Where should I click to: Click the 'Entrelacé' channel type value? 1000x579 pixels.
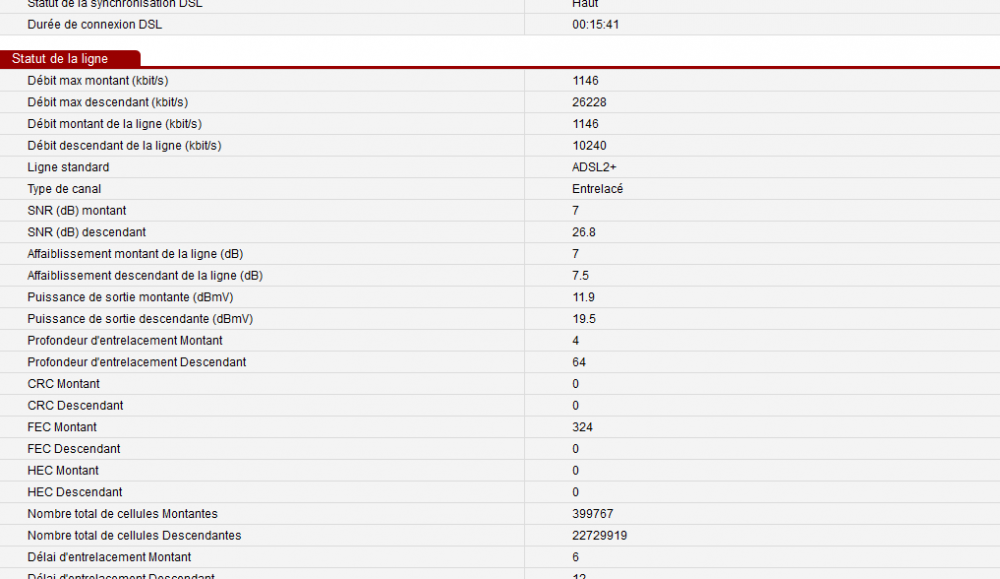[597, 189]
